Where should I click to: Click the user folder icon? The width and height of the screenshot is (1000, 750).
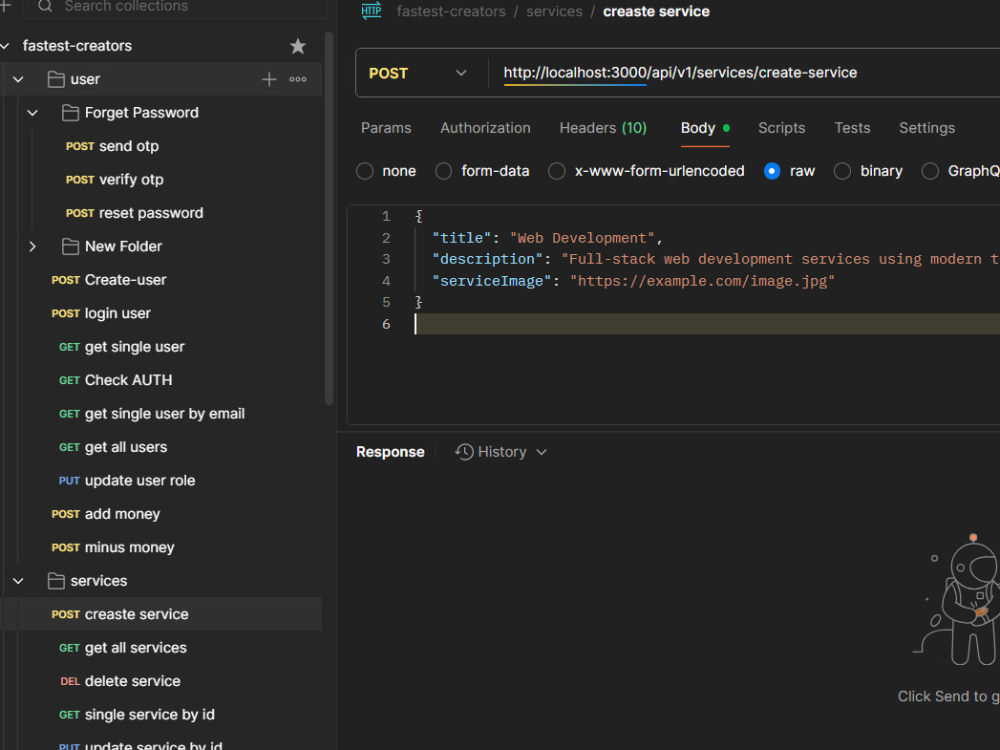[56, 79]
